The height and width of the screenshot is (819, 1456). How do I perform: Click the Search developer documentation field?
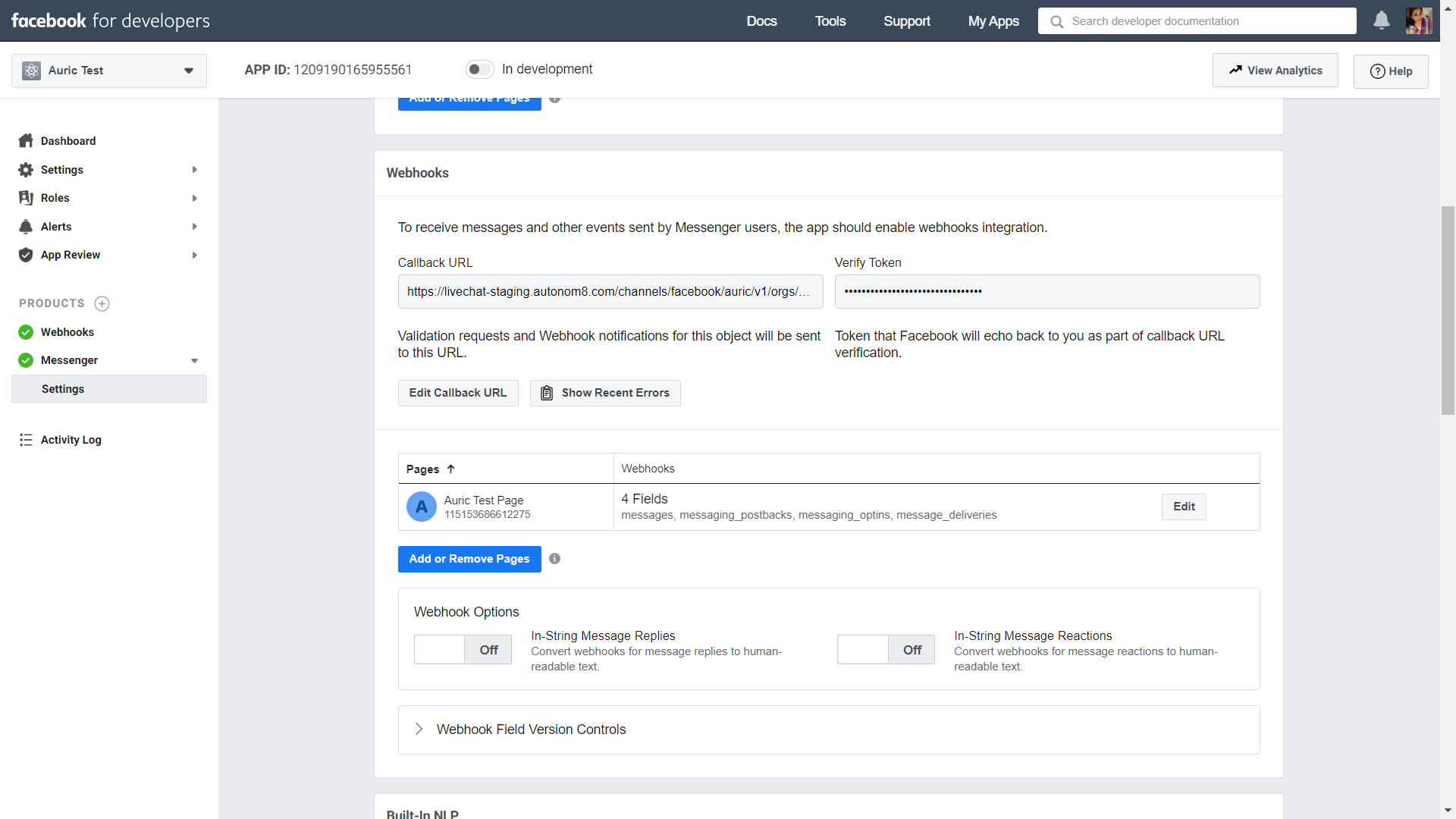pos(1197,21)
